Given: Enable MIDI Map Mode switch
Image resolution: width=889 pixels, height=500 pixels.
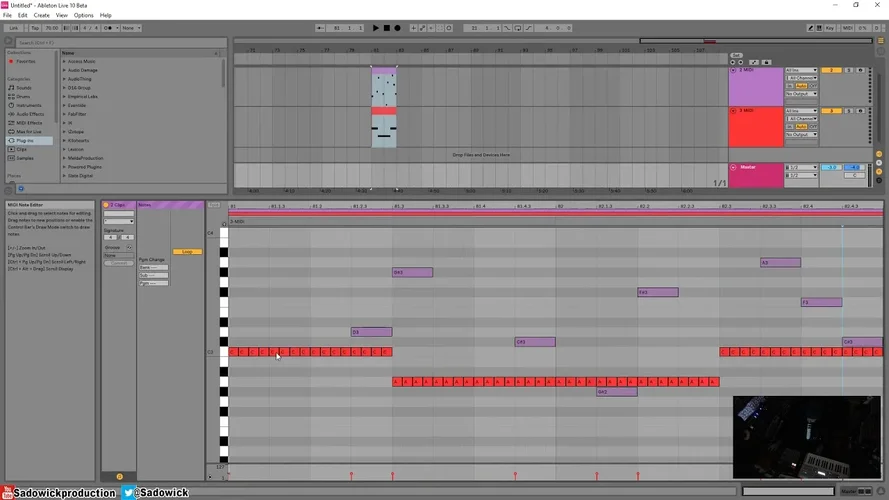Looking at the screenshot, I should [848, 28].
